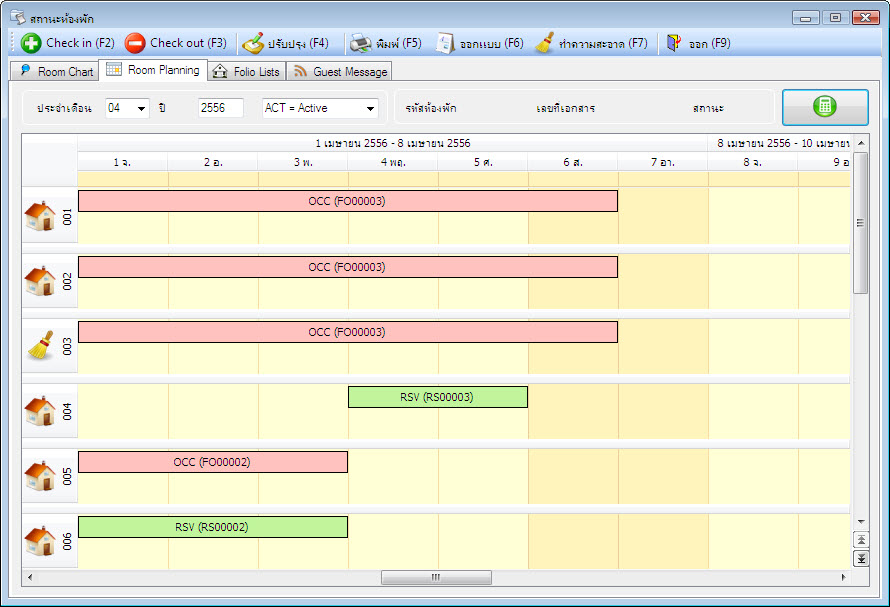Select the OCC (FO00003) booking for room 002
Image resolution: width=890 pixels, height=607 pixels.
pyautogui.click(x=348, y=267)
